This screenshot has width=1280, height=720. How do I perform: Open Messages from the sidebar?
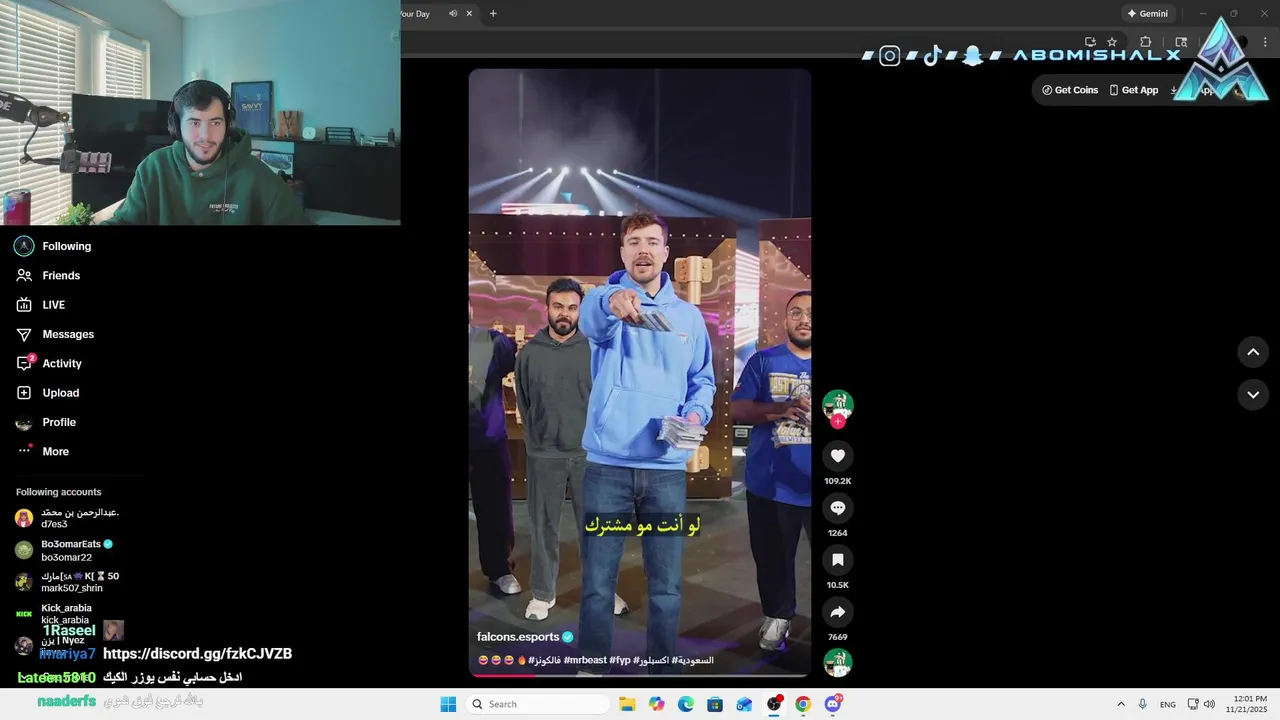pos(55,334)
